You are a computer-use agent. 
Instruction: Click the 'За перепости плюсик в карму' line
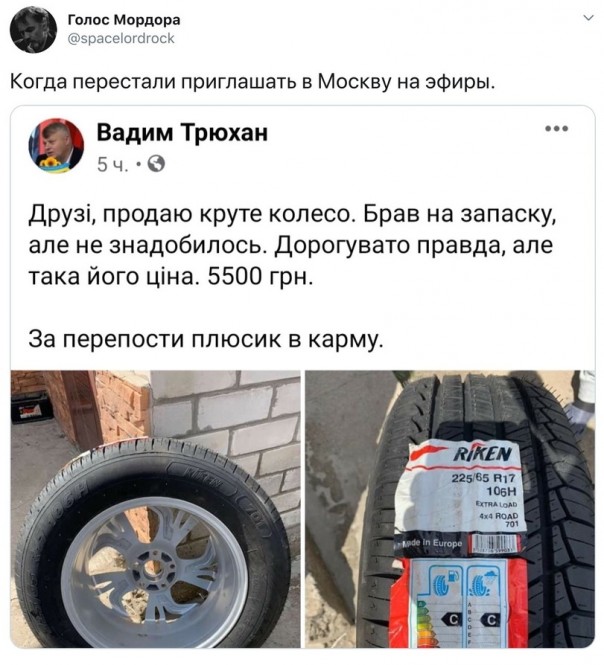click(x=206, y=339)
